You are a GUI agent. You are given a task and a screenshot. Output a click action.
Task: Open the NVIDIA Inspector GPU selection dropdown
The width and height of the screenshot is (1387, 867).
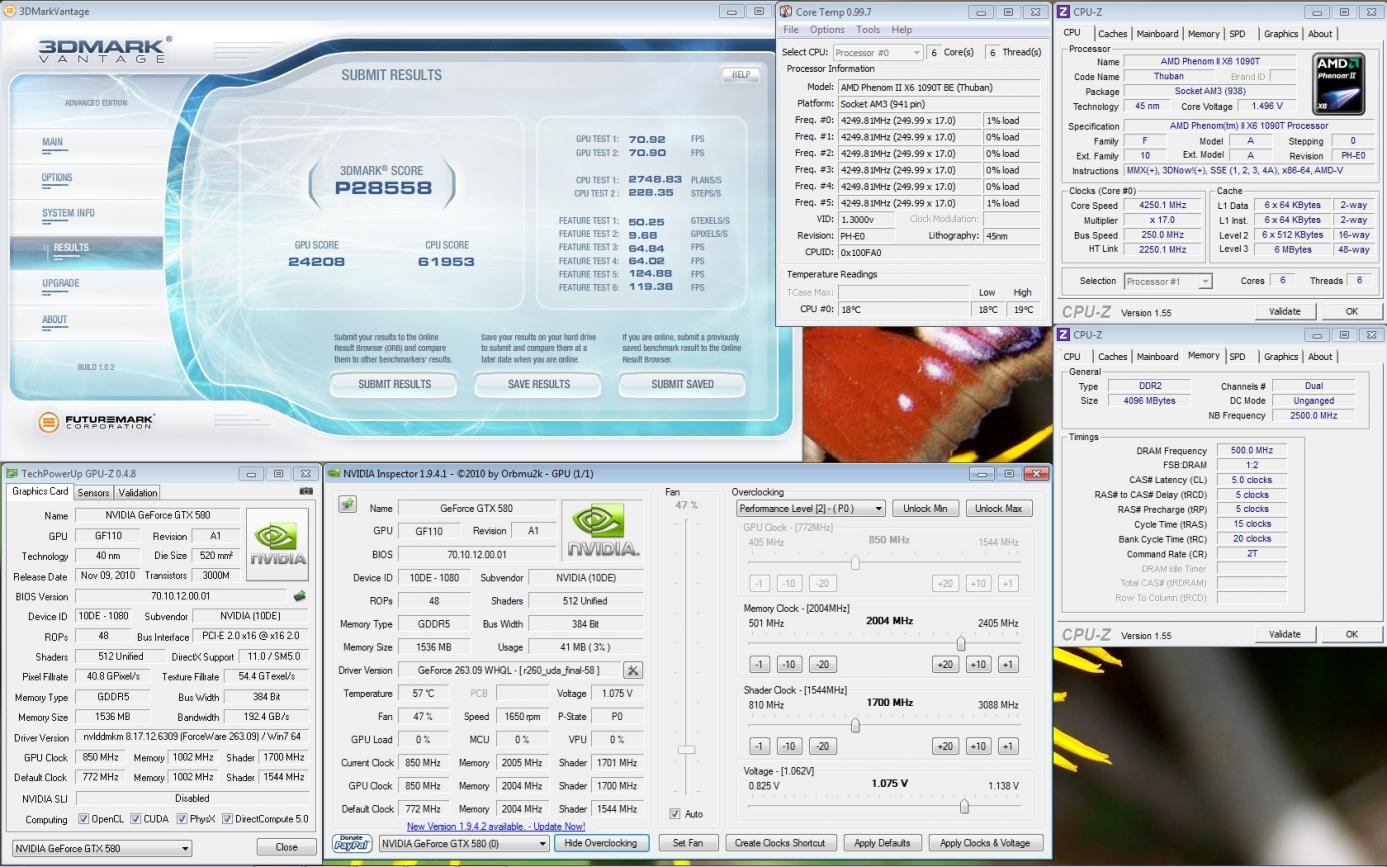(463, 843)
